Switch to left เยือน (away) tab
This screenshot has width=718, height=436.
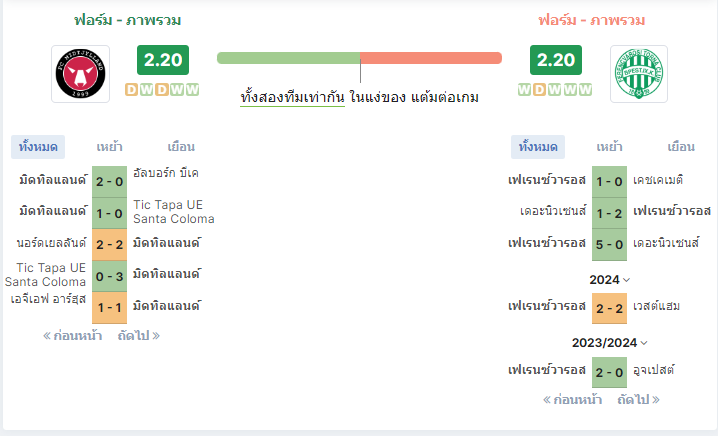[181, 147]
